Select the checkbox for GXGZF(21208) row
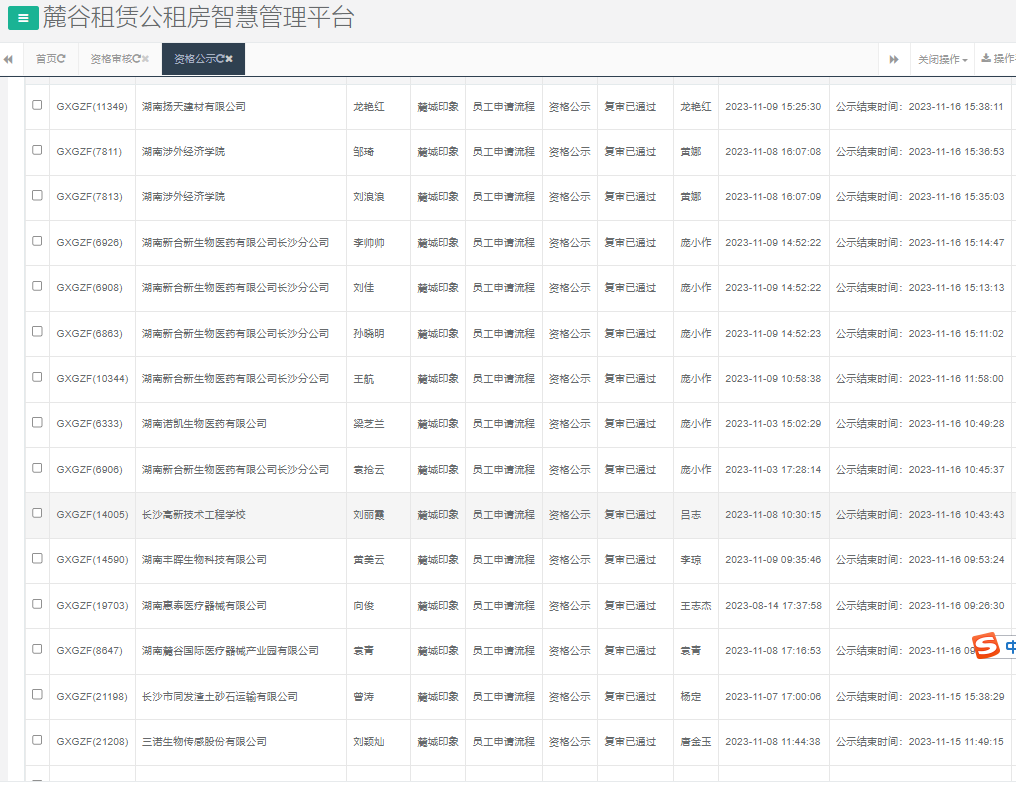Viewport: 1016px width, 786px height. tap(37, 740)
